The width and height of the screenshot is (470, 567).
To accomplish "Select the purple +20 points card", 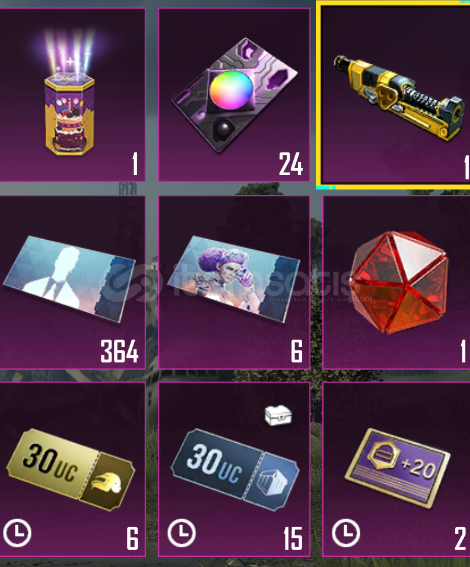I will (x=397, y=467).
